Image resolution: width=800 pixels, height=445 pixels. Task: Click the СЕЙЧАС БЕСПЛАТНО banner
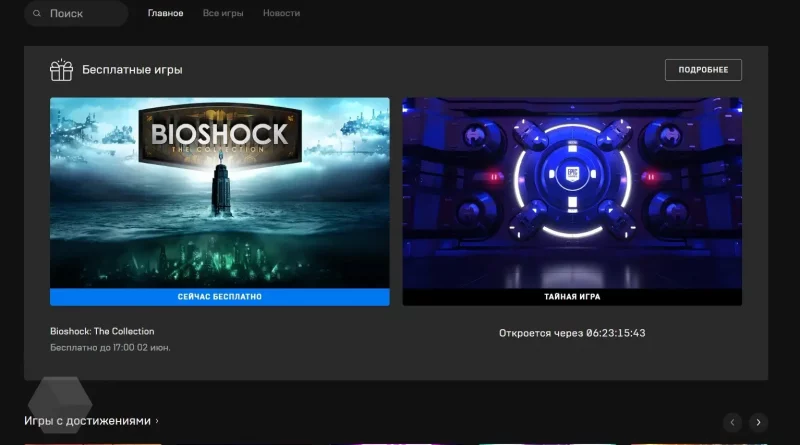pos(220,297)
